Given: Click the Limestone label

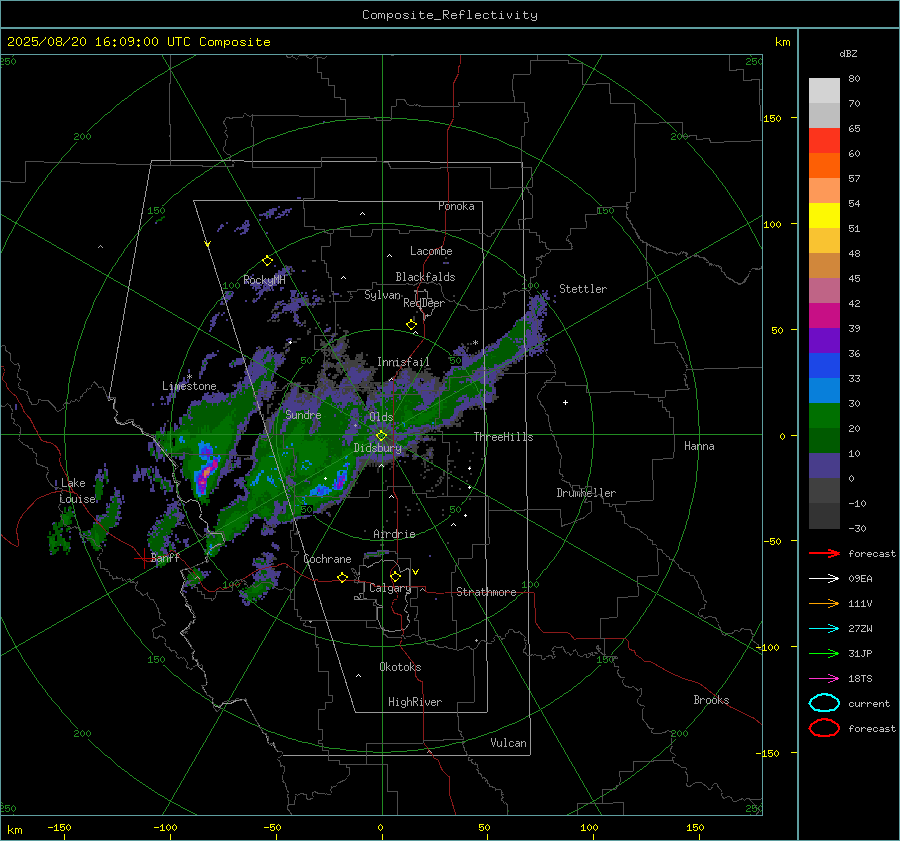Looking at the screenshot, I should pos(189,386).
